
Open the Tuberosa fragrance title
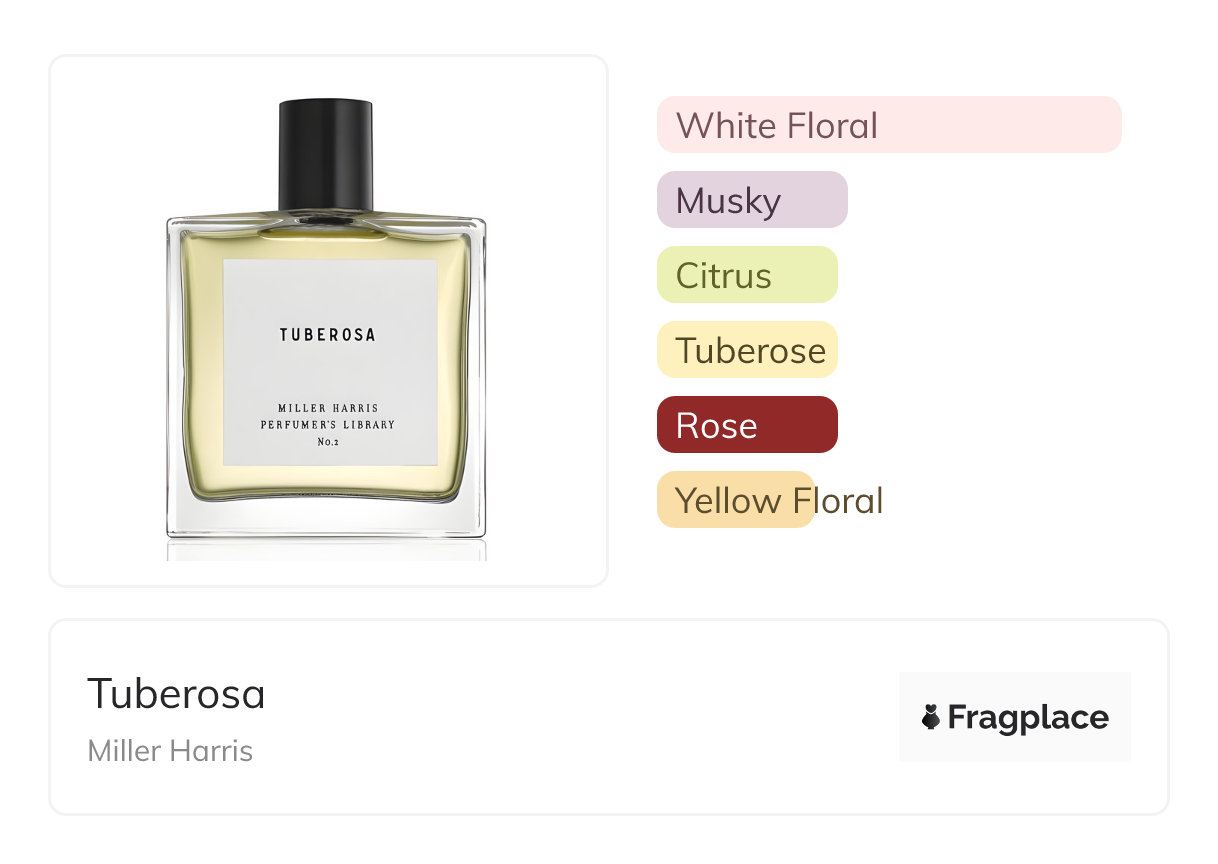click(x=176, y=694)
